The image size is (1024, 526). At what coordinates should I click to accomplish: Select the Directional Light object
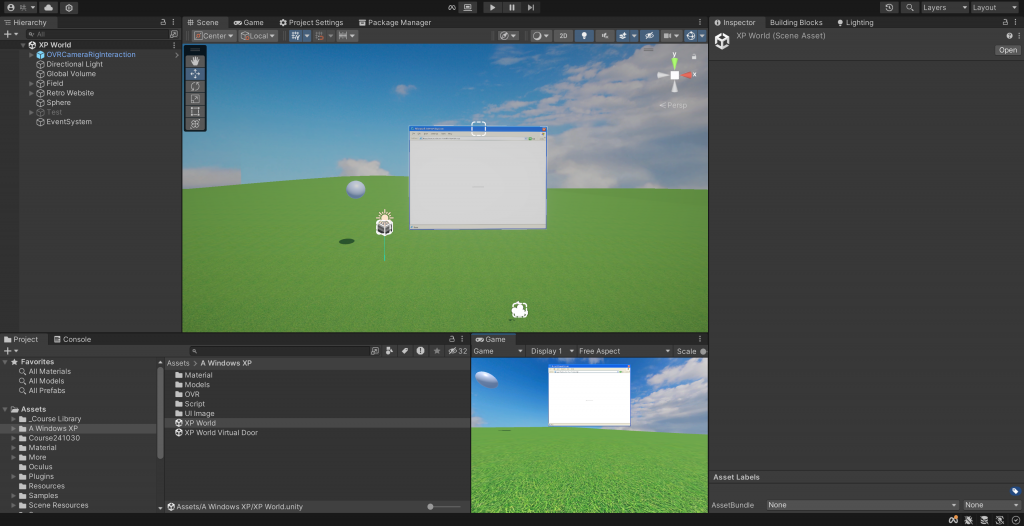point(74,64)
